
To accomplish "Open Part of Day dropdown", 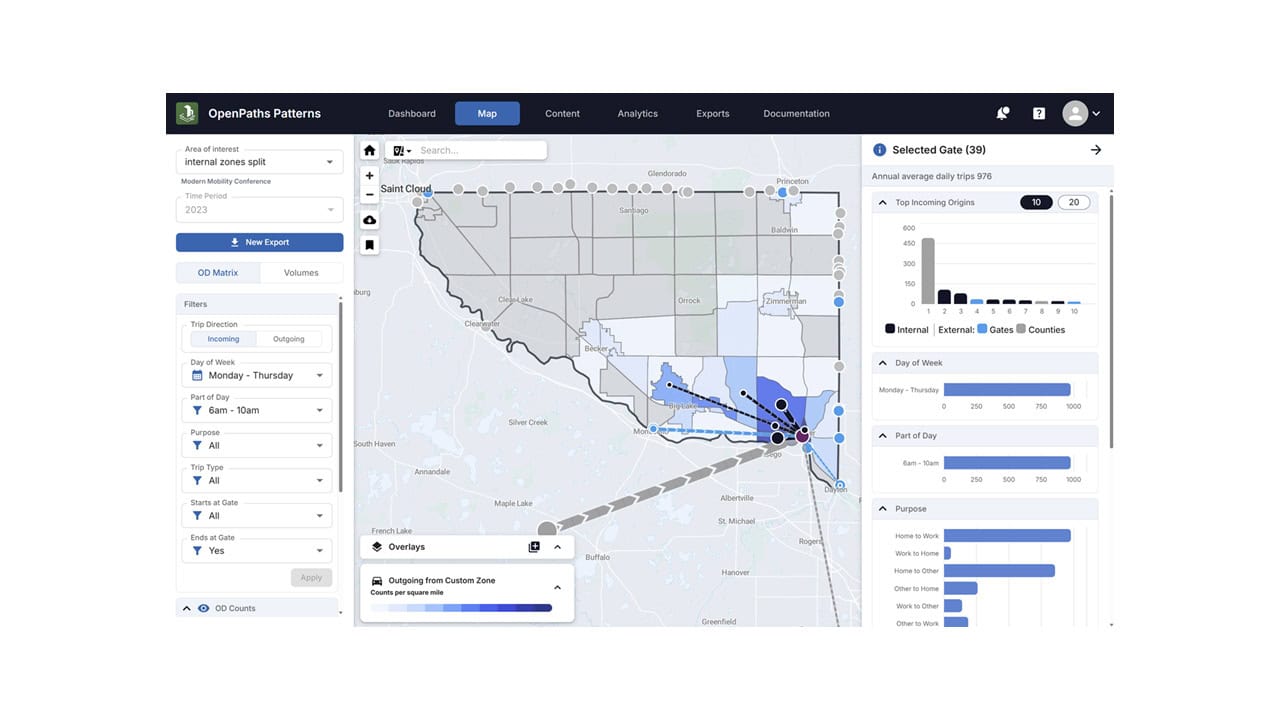I will (258, 410).
